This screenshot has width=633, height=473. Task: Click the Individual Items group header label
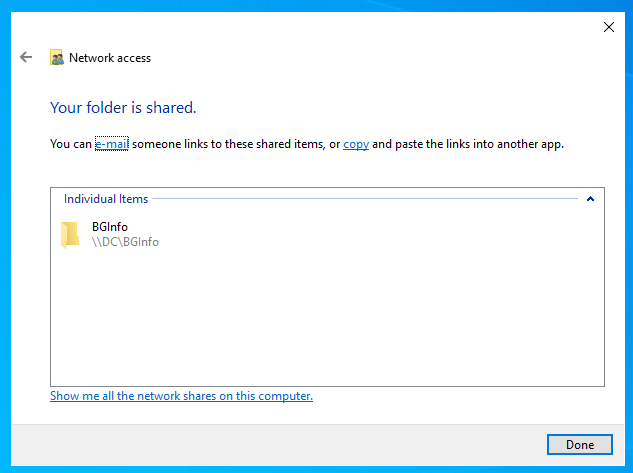106,199
